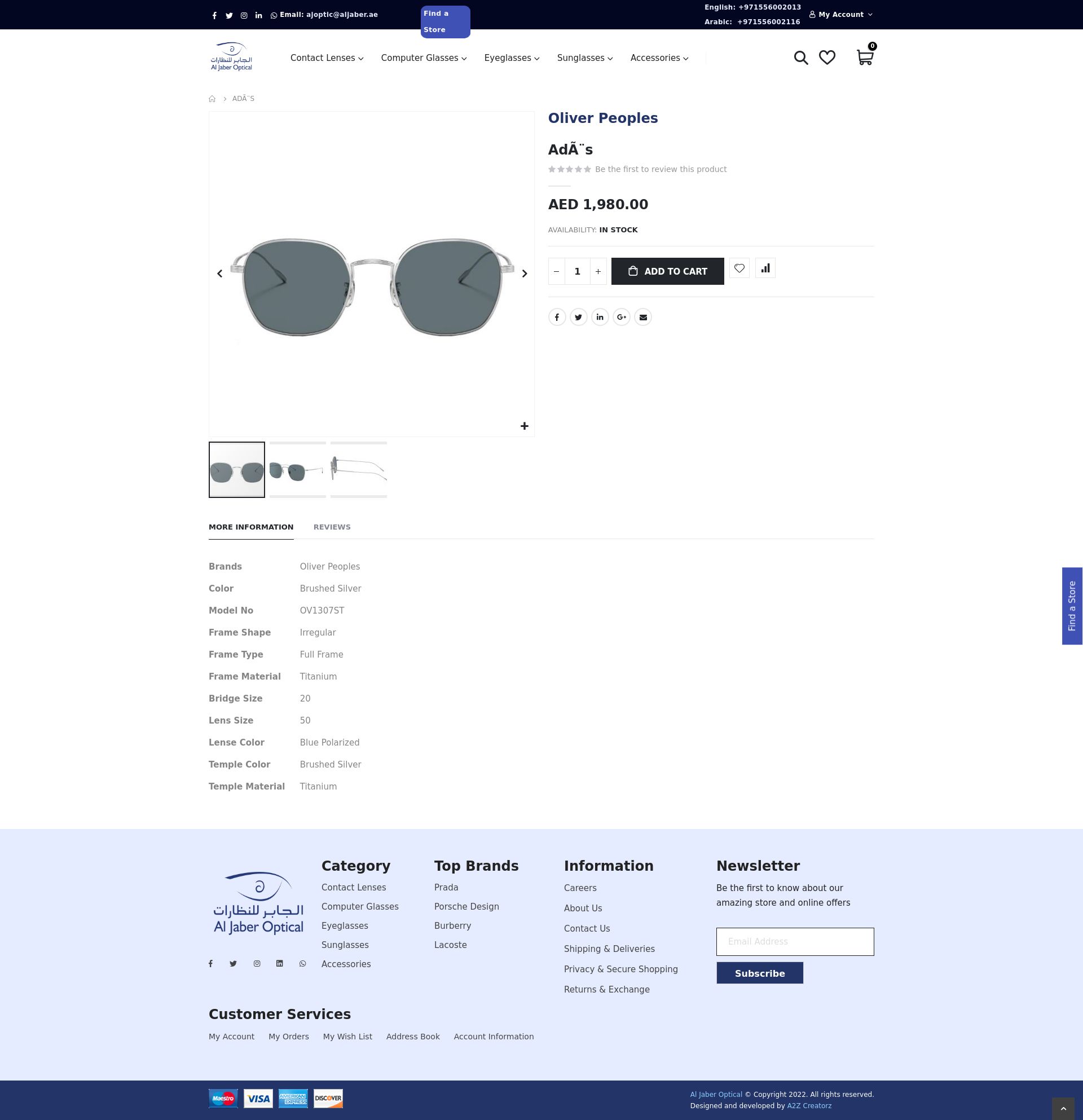The width and height of the screenshot is (1083, 1120).
Task: Select the side view thumbnail
Action: coord(358,470)
